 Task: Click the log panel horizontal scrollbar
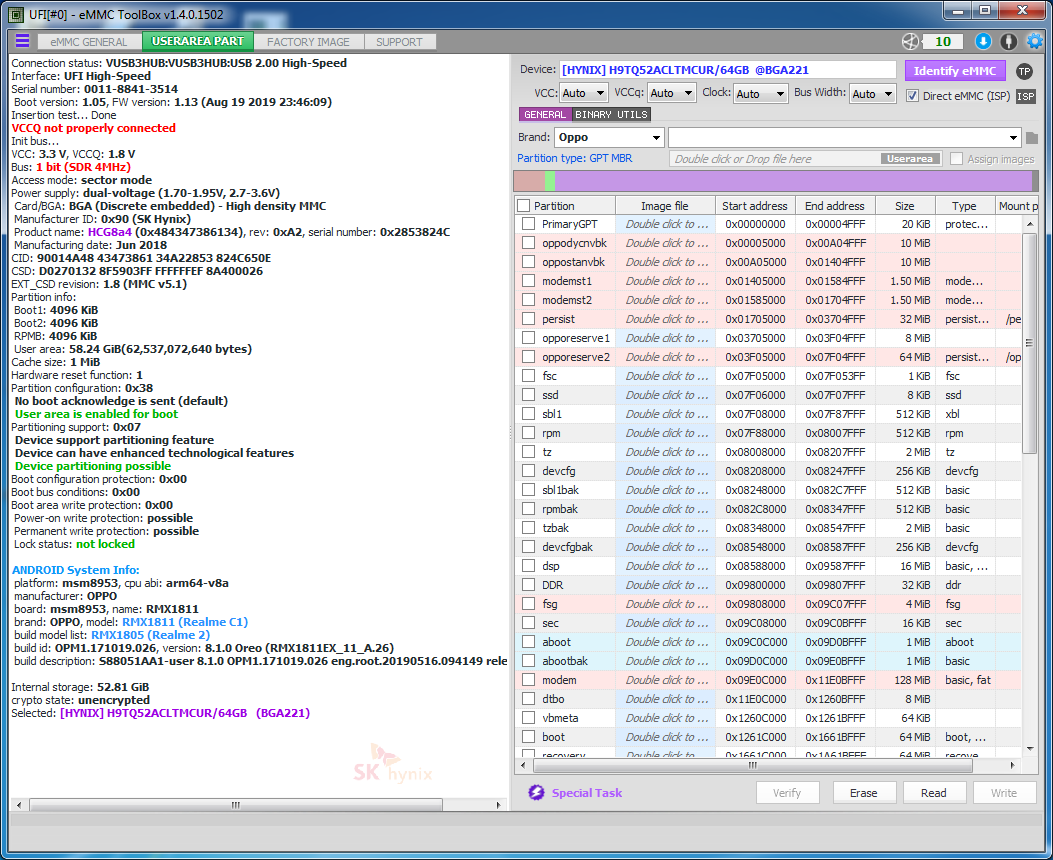[236, 804]
